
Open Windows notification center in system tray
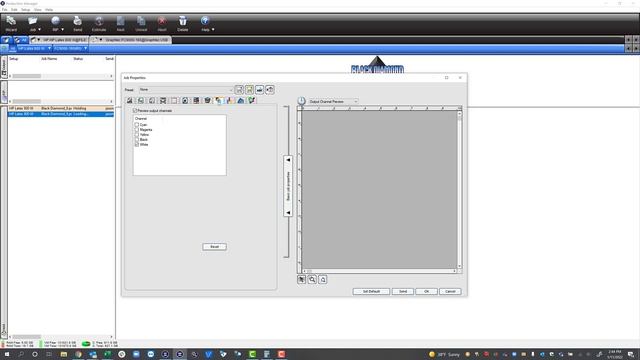pyautogui.click(x=631, y=354)
